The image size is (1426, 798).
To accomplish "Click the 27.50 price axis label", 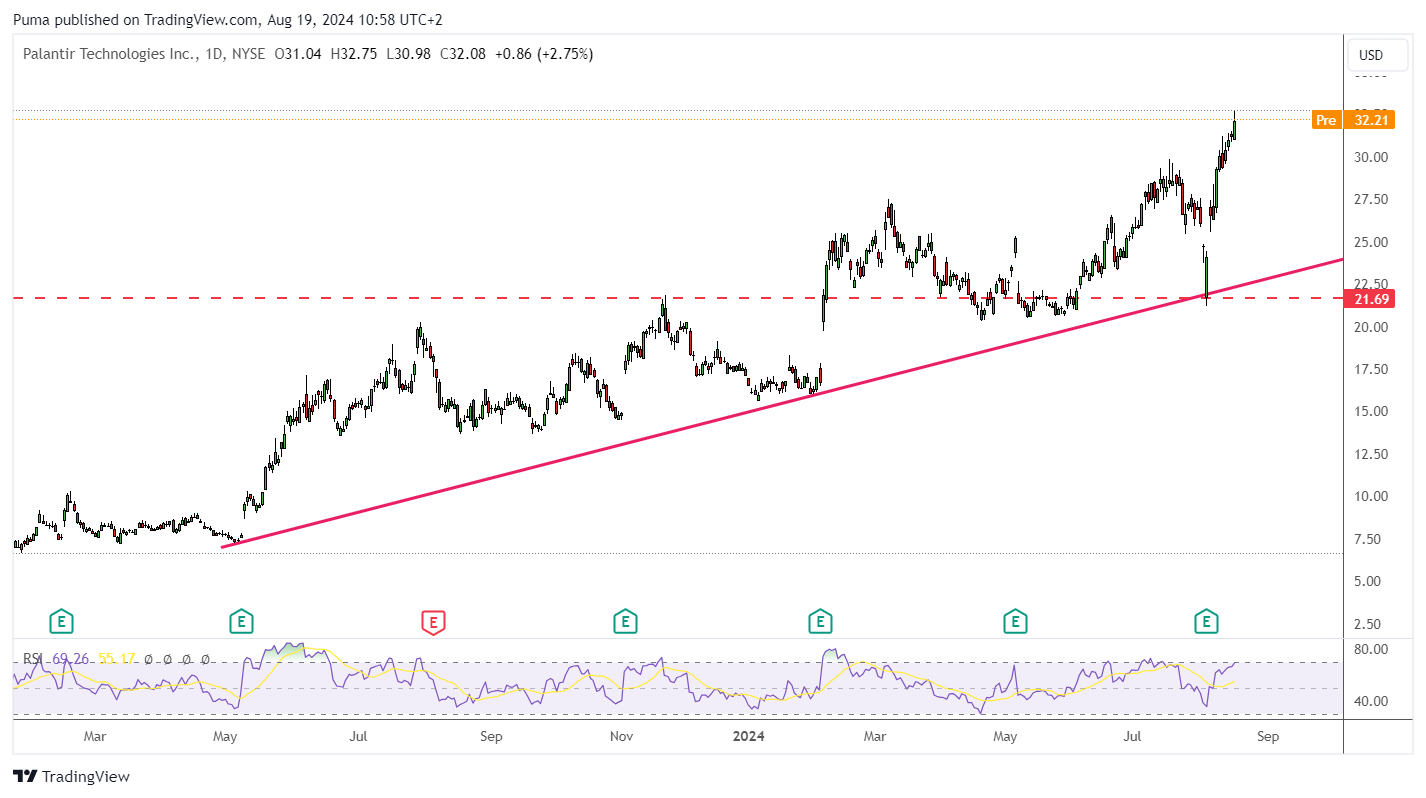I will pos(1369,200).
